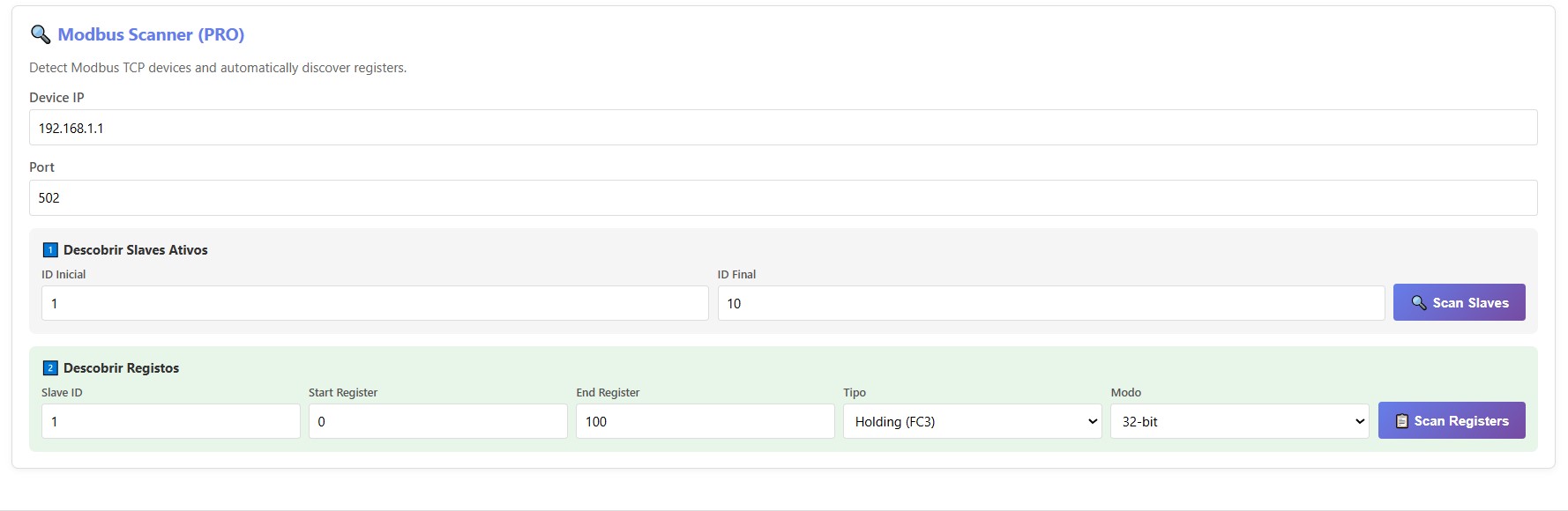Click the Slave ID input field

[170, 421]
